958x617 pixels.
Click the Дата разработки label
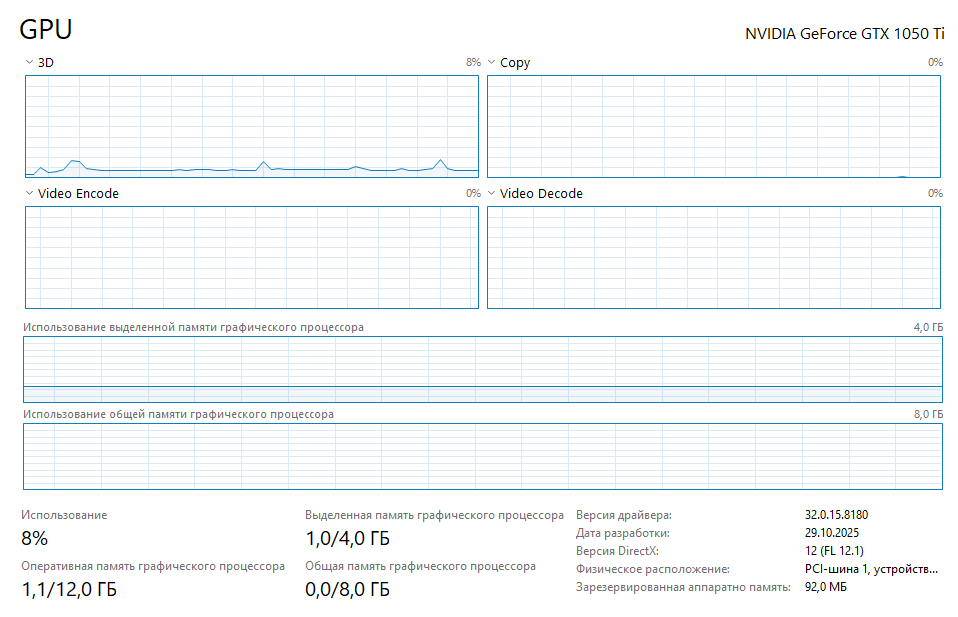pyautogui.click(x=623, y=533)
